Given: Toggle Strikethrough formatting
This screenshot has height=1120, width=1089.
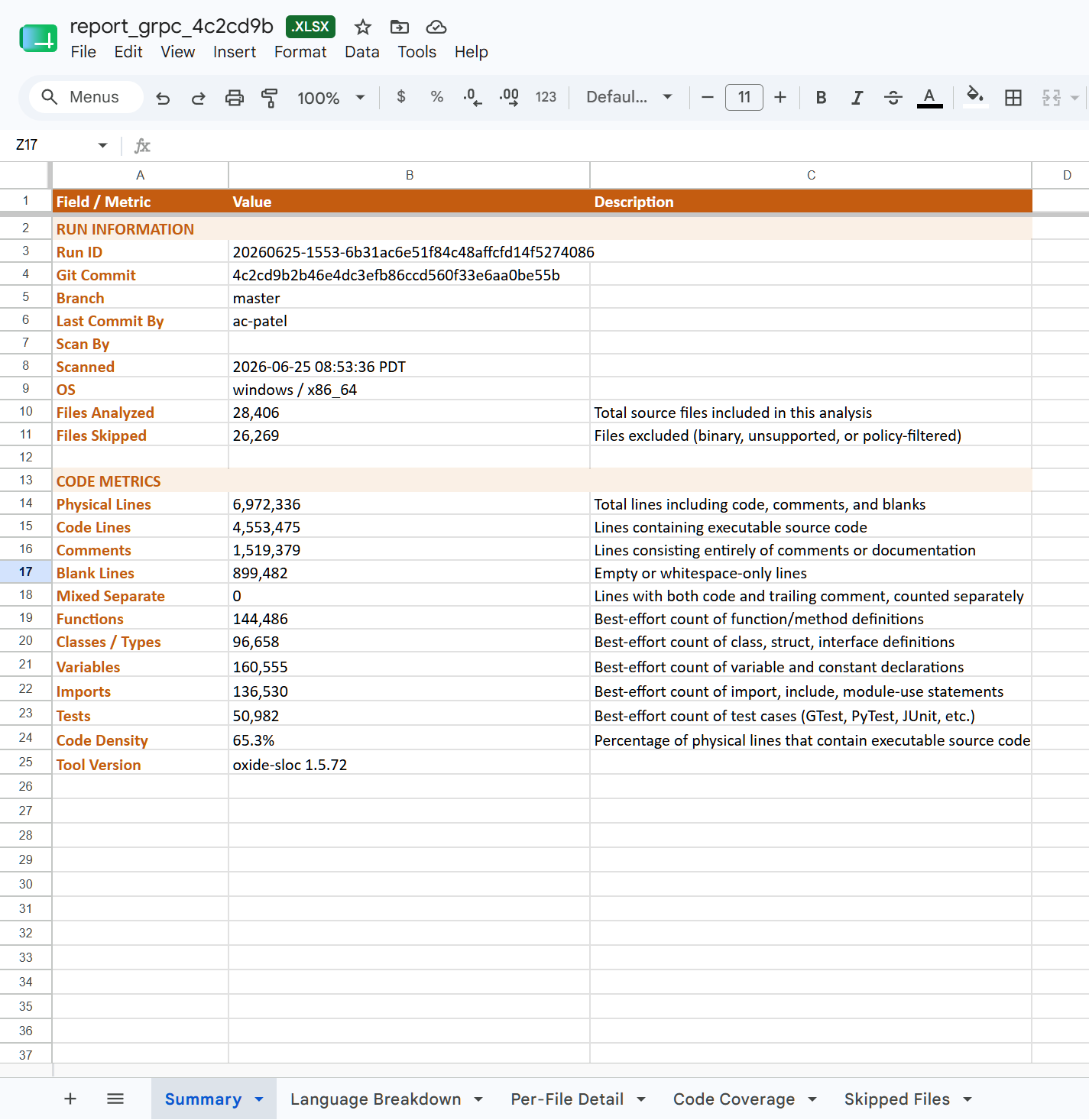Looking at the screenshot, I should 893,97.
